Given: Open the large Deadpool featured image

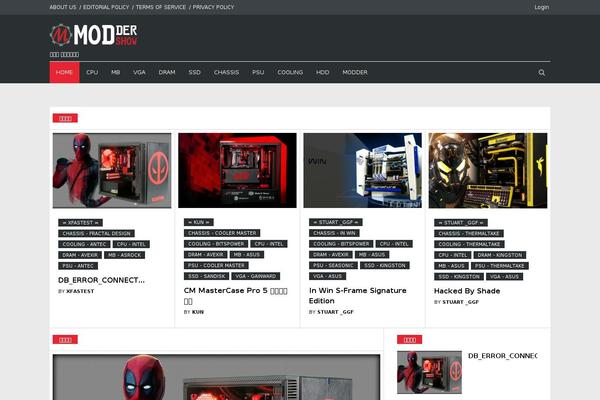Looking at the screenshot, I should pos(216,377).
